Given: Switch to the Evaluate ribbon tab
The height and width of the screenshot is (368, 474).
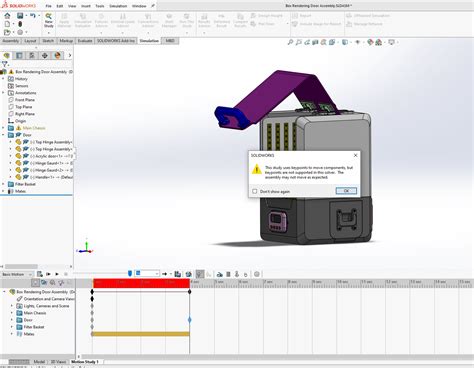Looking at the screenshot, I should tap(85, 41).
